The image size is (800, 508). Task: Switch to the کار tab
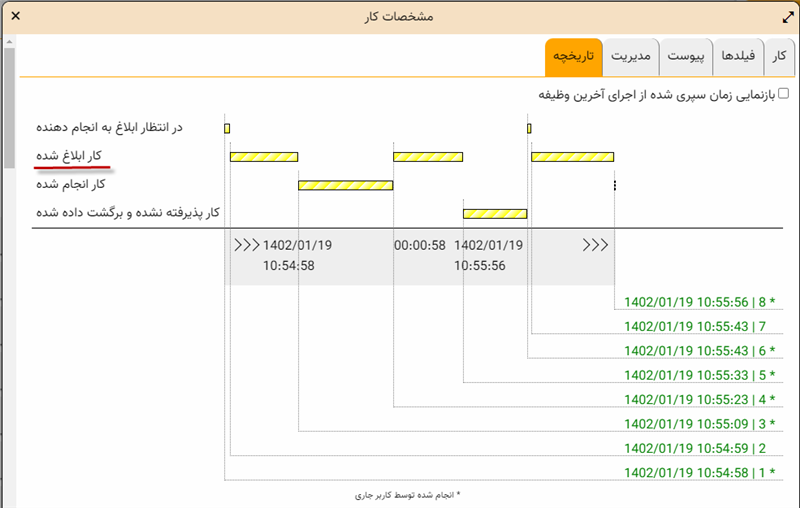(778, 58)
